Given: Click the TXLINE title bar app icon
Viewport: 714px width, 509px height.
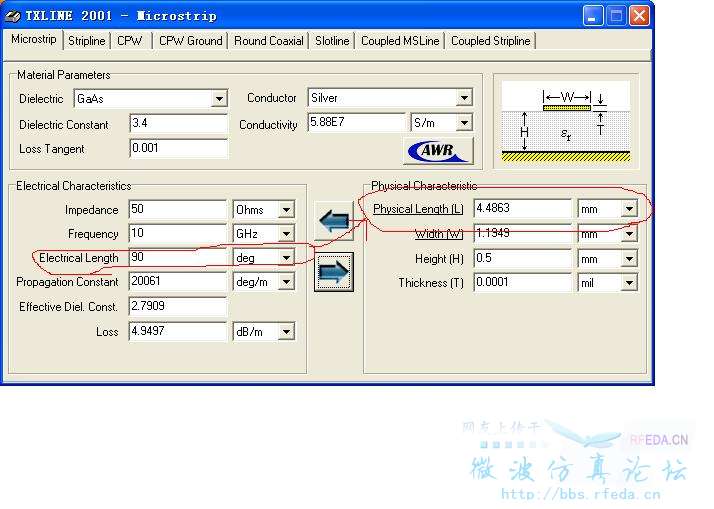Looking at the screenshot, I should 13,16.
